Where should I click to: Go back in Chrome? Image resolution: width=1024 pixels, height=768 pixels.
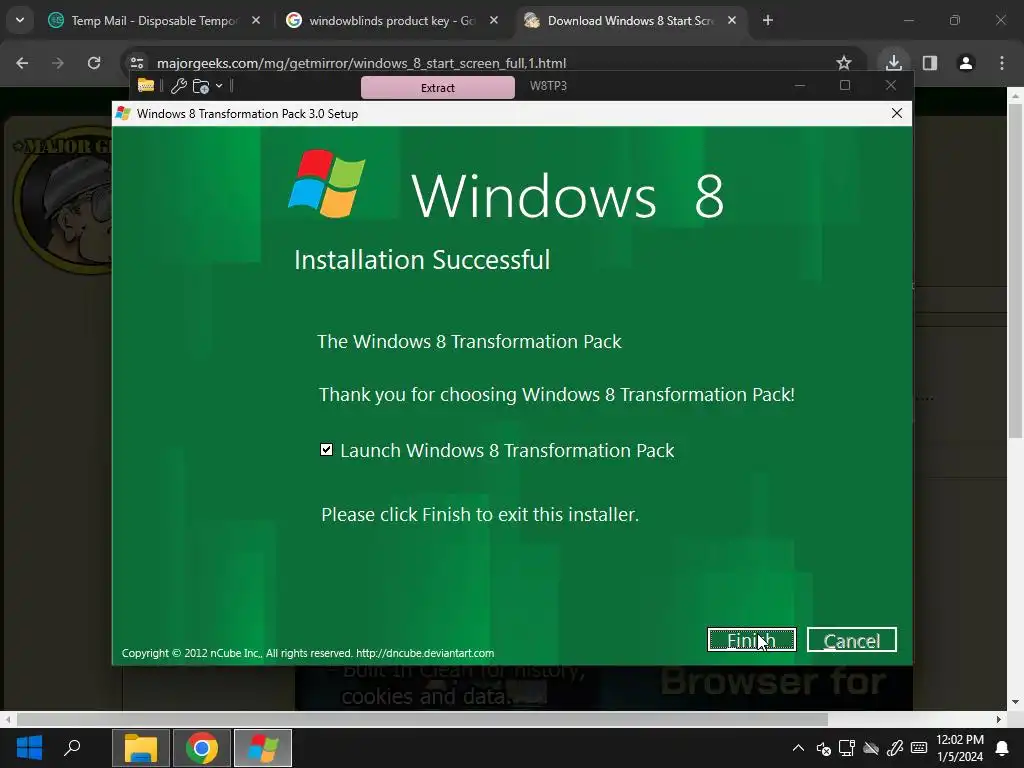pos(22,63)
